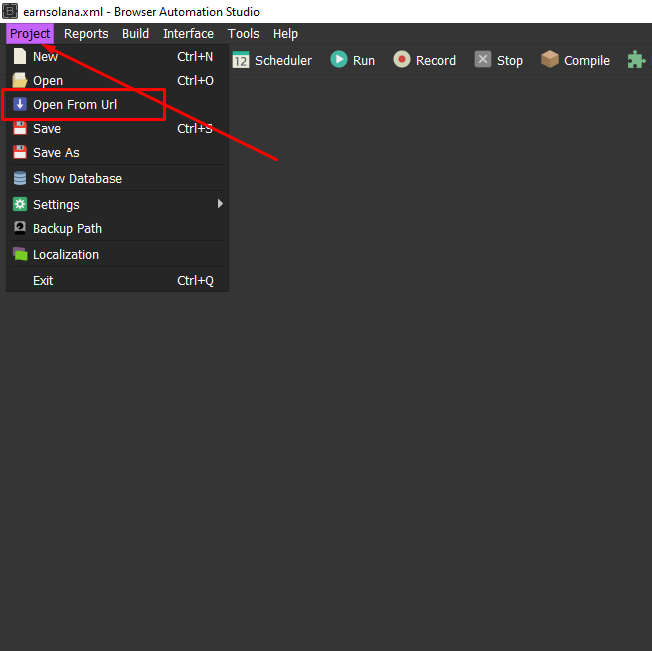Click the New document icon

[x=20, y=57]
